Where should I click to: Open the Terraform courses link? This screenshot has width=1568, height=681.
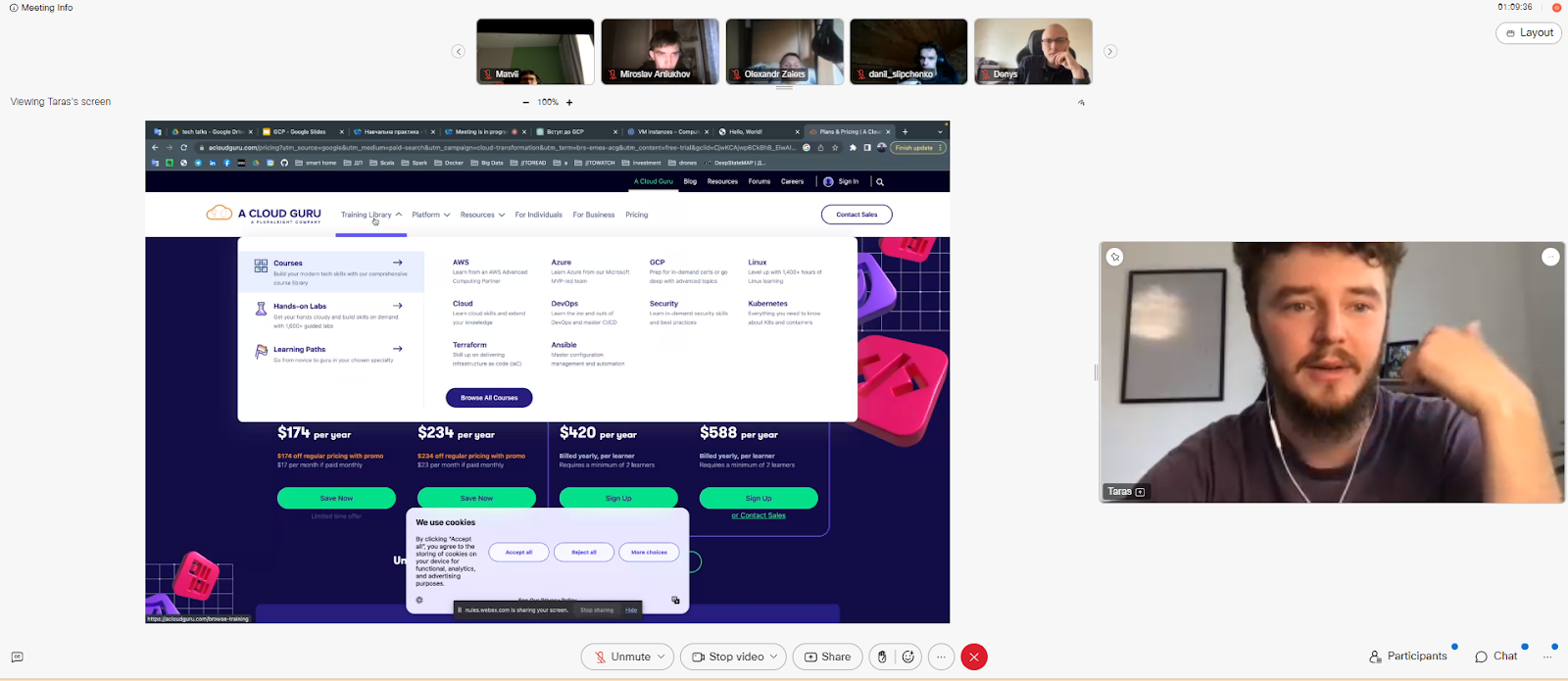(469, 345)
